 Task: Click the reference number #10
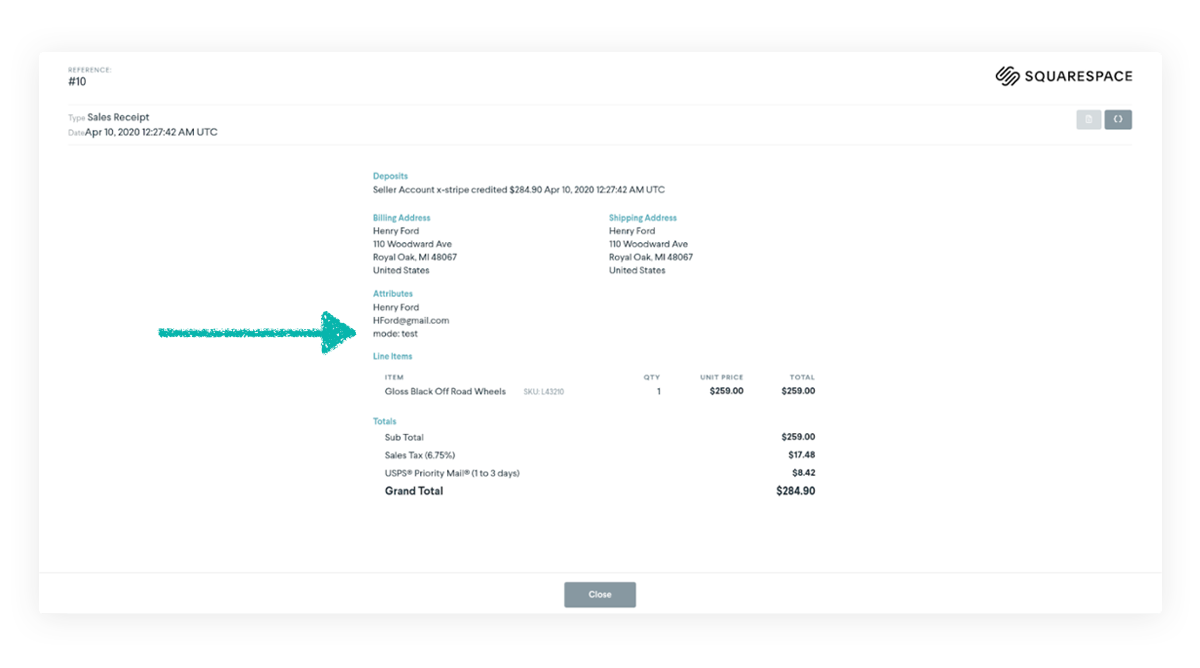[x=77, y=82]
